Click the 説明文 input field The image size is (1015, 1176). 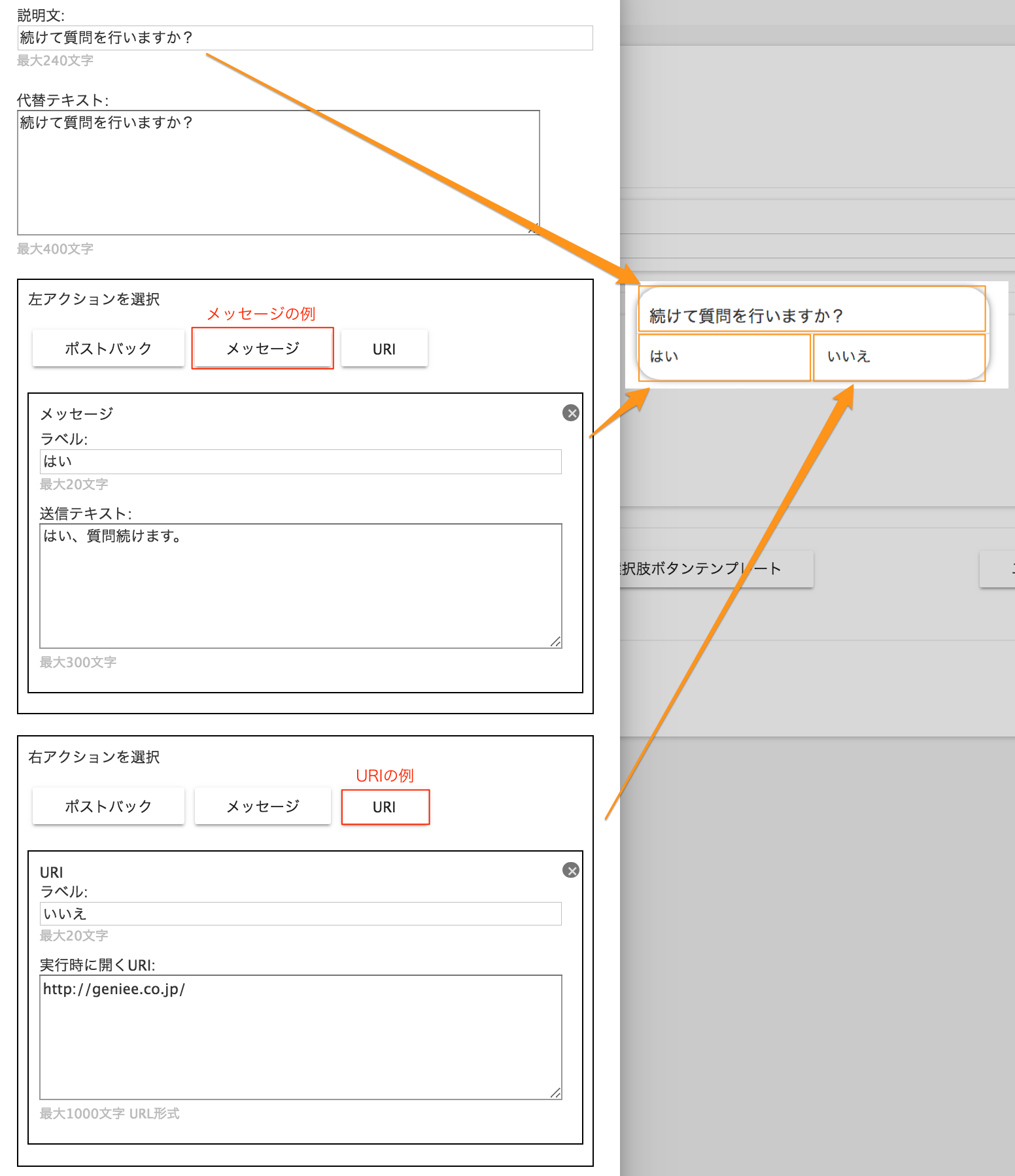[x=305, y=38]
